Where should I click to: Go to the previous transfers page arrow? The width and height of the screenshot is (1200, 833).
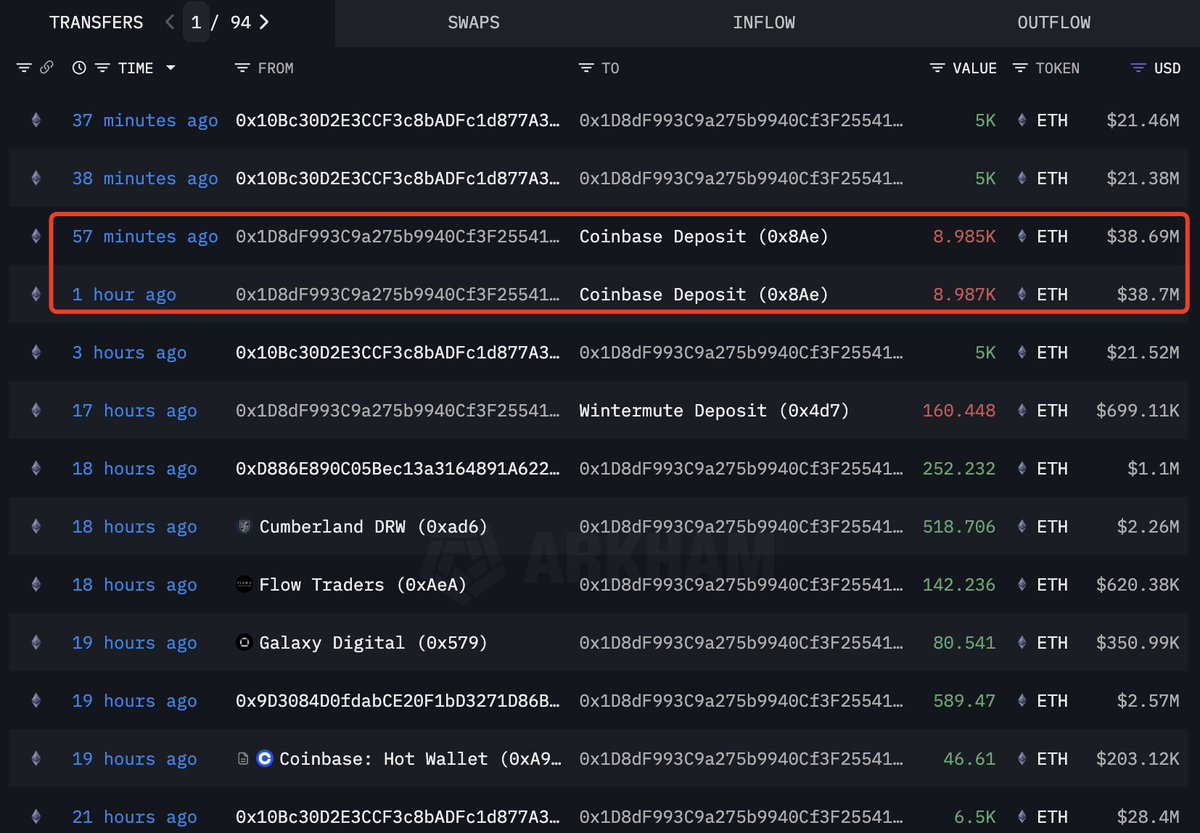coord(170,22)
